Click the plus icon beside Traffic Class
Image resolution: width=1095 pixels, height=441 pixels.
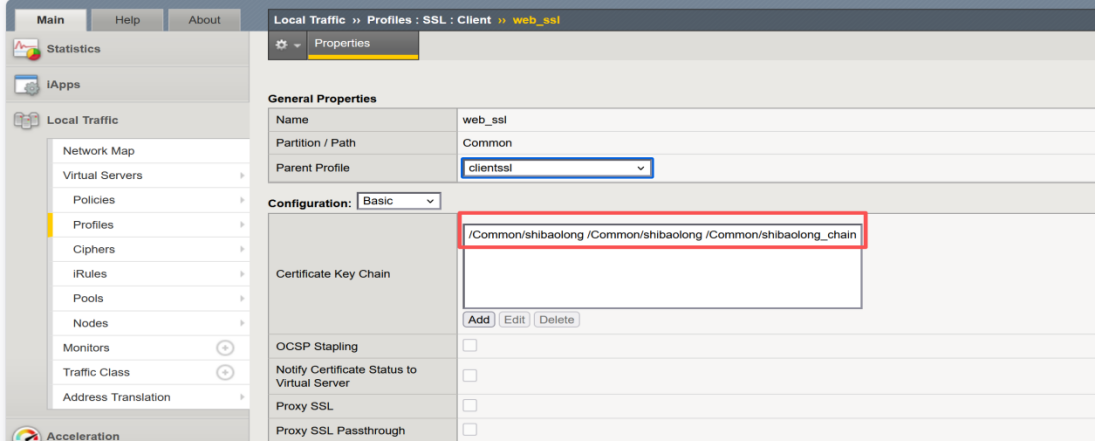point(225,372)
